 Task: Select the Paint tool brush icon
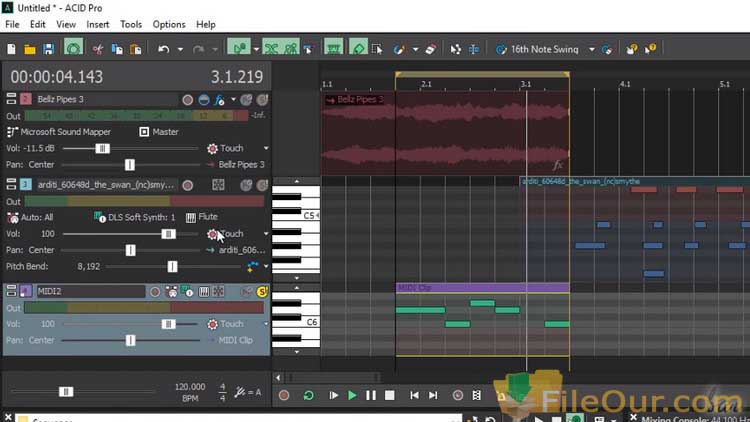pos(399,49)
